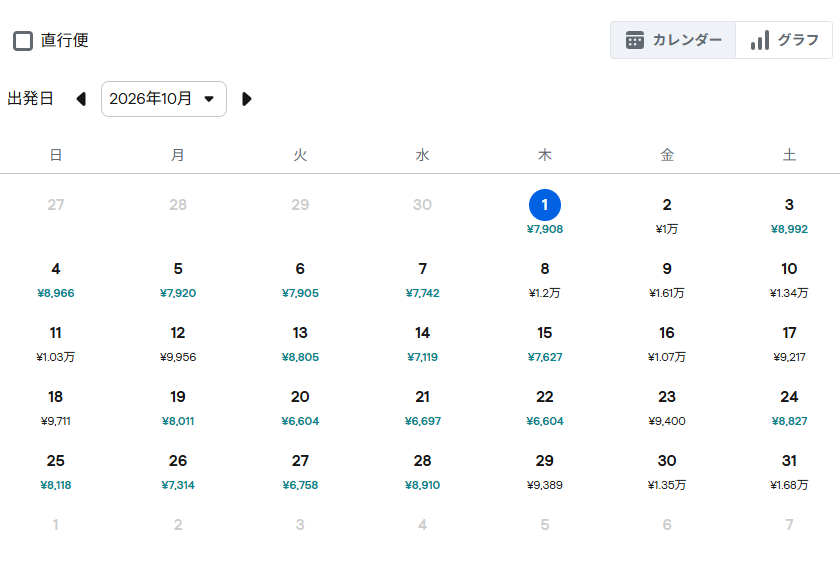Select October 27 priced ¥6,758
This screenshot has height=566, width=840.
pos(300,472)
